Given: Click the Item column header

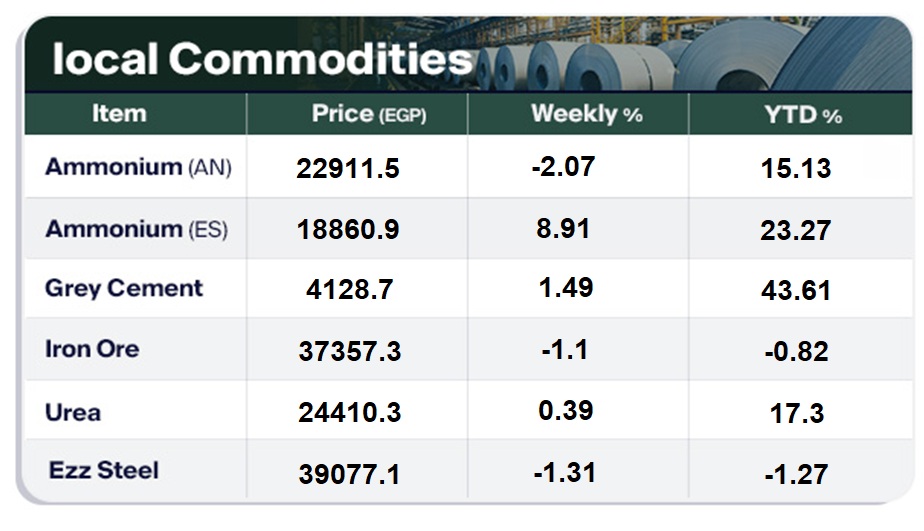Looking at the screenshot, I should pos(119,114).
